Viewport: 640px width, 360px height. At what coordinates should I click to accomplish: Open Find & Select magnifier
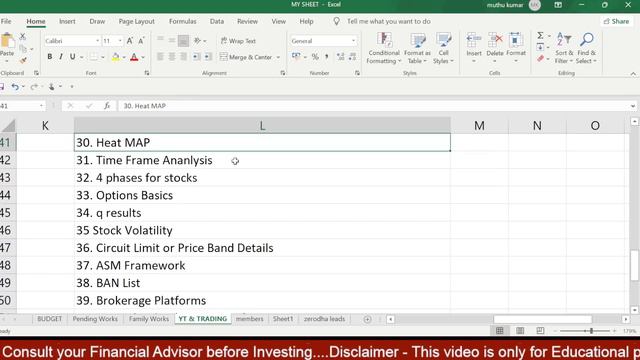pos(587,48)
